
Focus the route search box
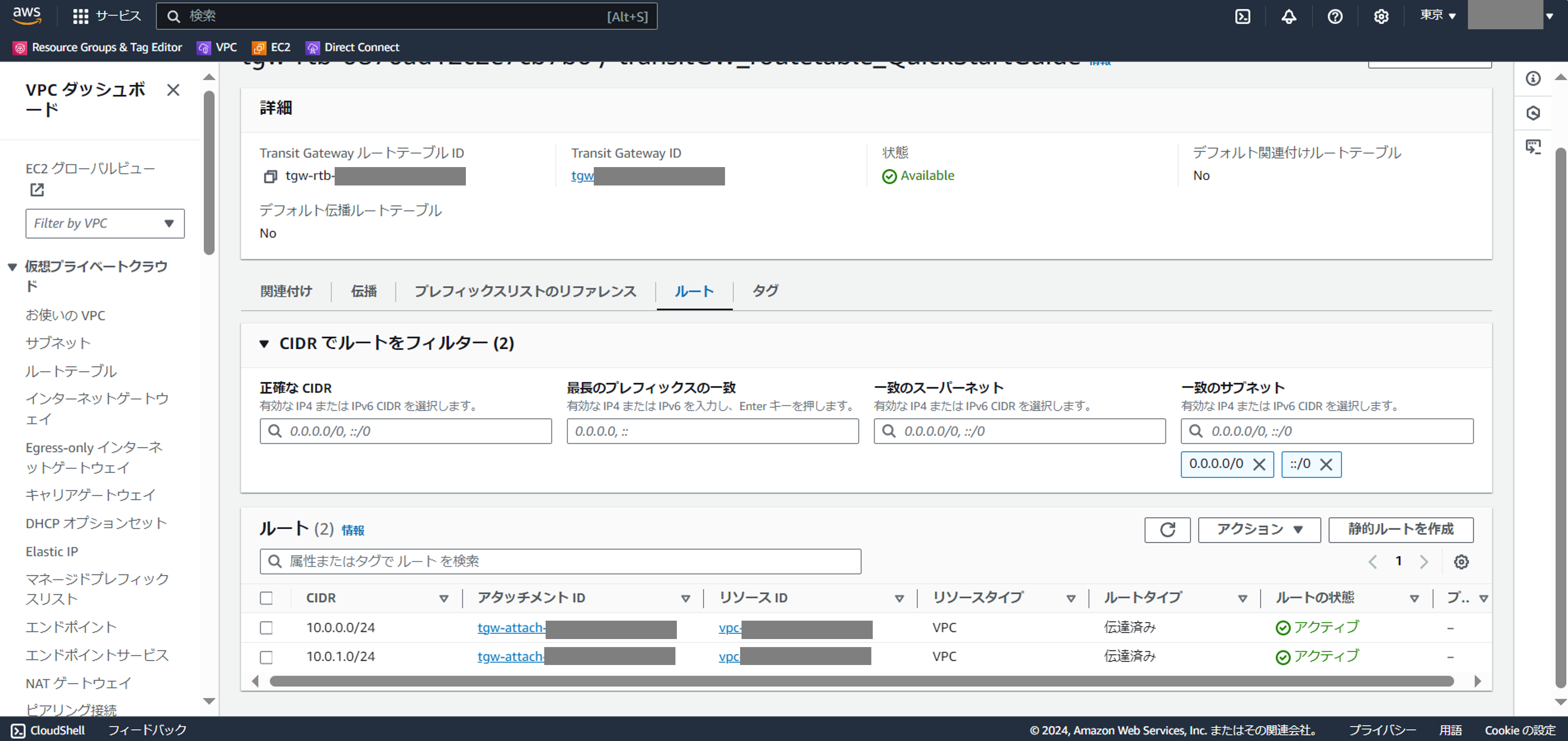560,561
